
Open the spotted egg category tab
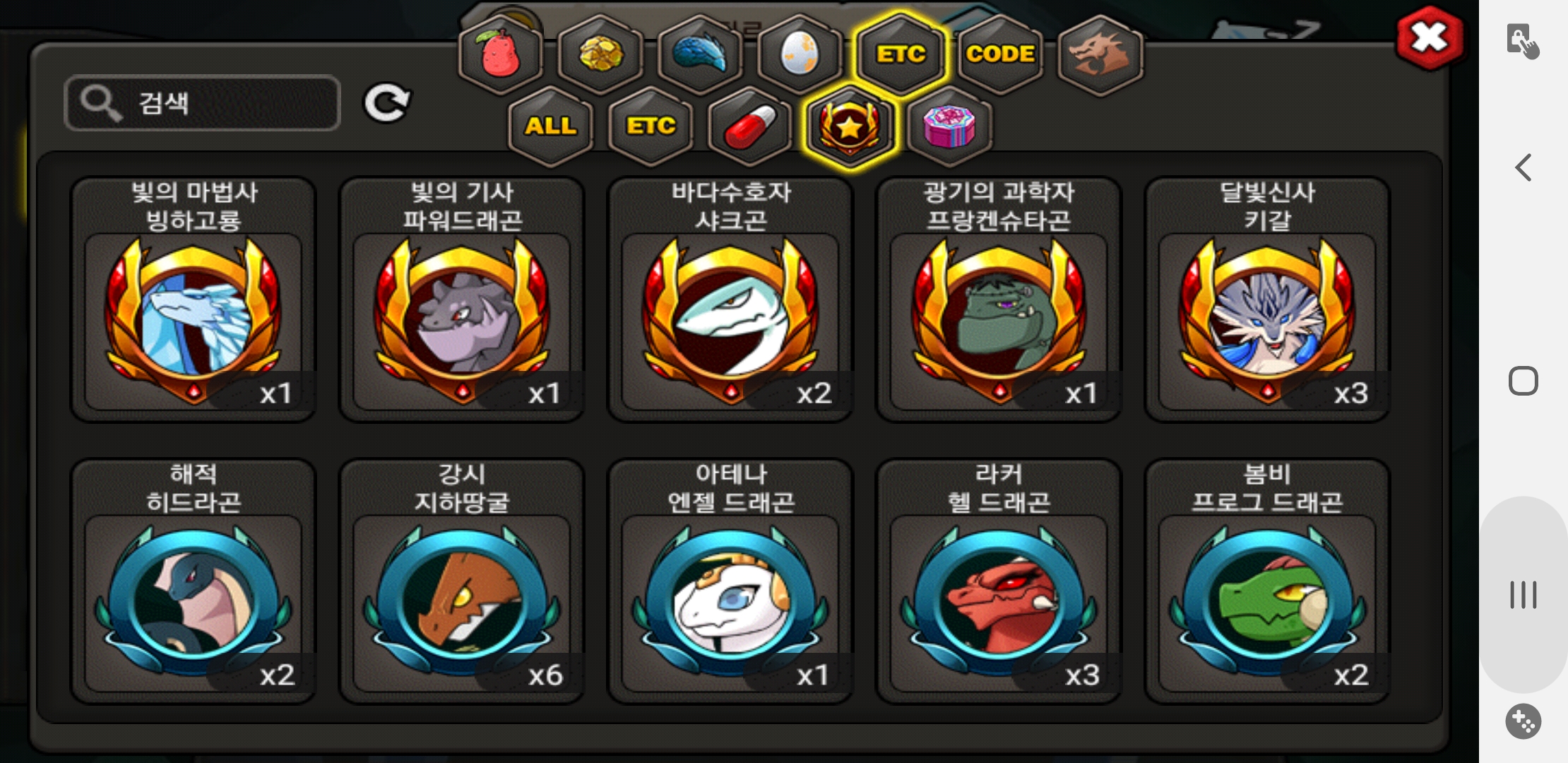[x=800, y=54]
